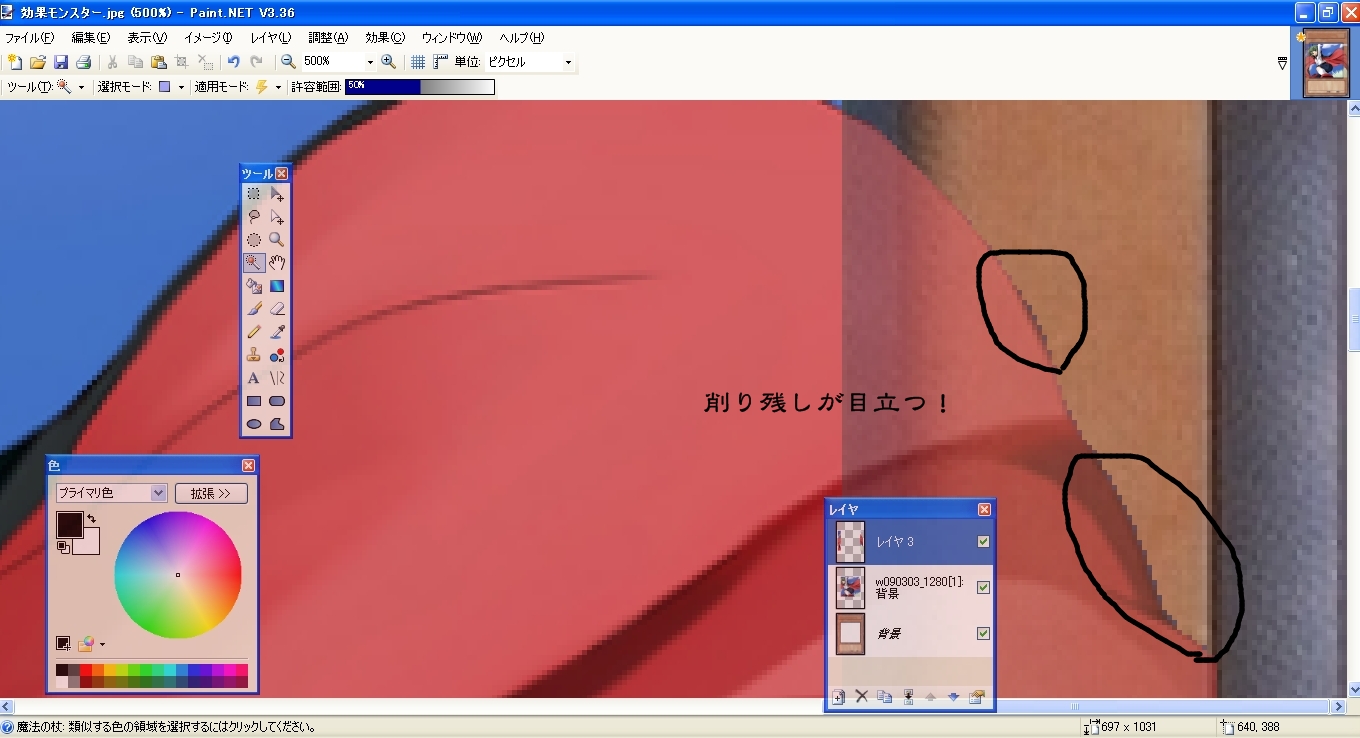1360x738 pixels.
Task: Click Add New Layer button in Layers panel
Action: [x=839, y=696]
